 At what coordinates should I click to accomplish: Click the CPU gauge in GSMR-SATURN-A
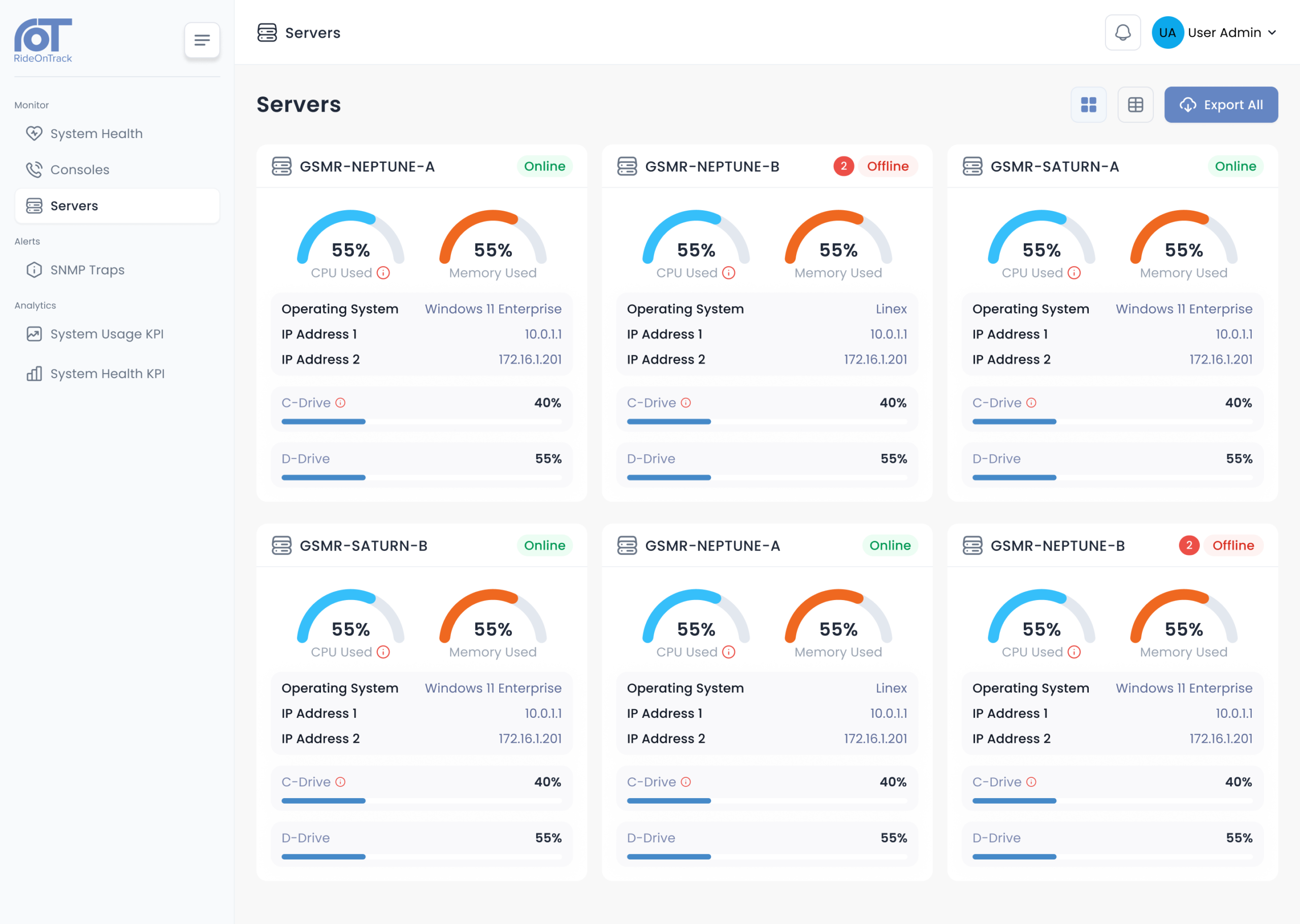(x=1041, y=238)
